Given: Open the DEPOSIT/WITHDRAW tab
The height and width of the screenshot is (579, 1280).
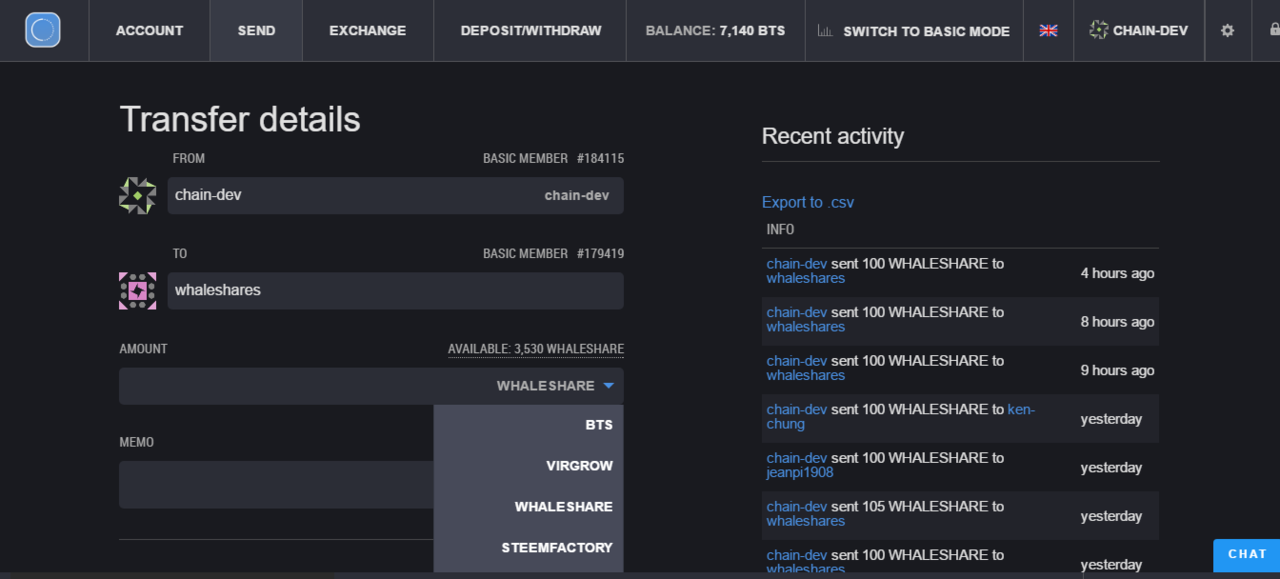Looking at the screenshot, I should click(531, 30).
